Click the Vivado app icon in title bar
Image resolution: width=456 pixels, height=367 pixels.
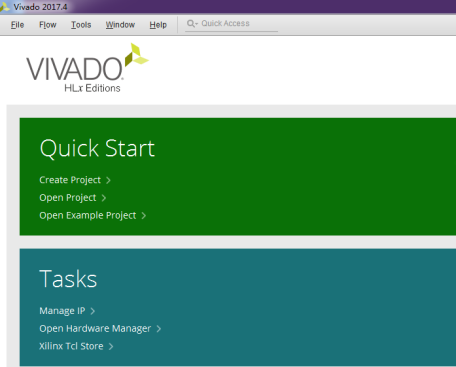[4, 7]
